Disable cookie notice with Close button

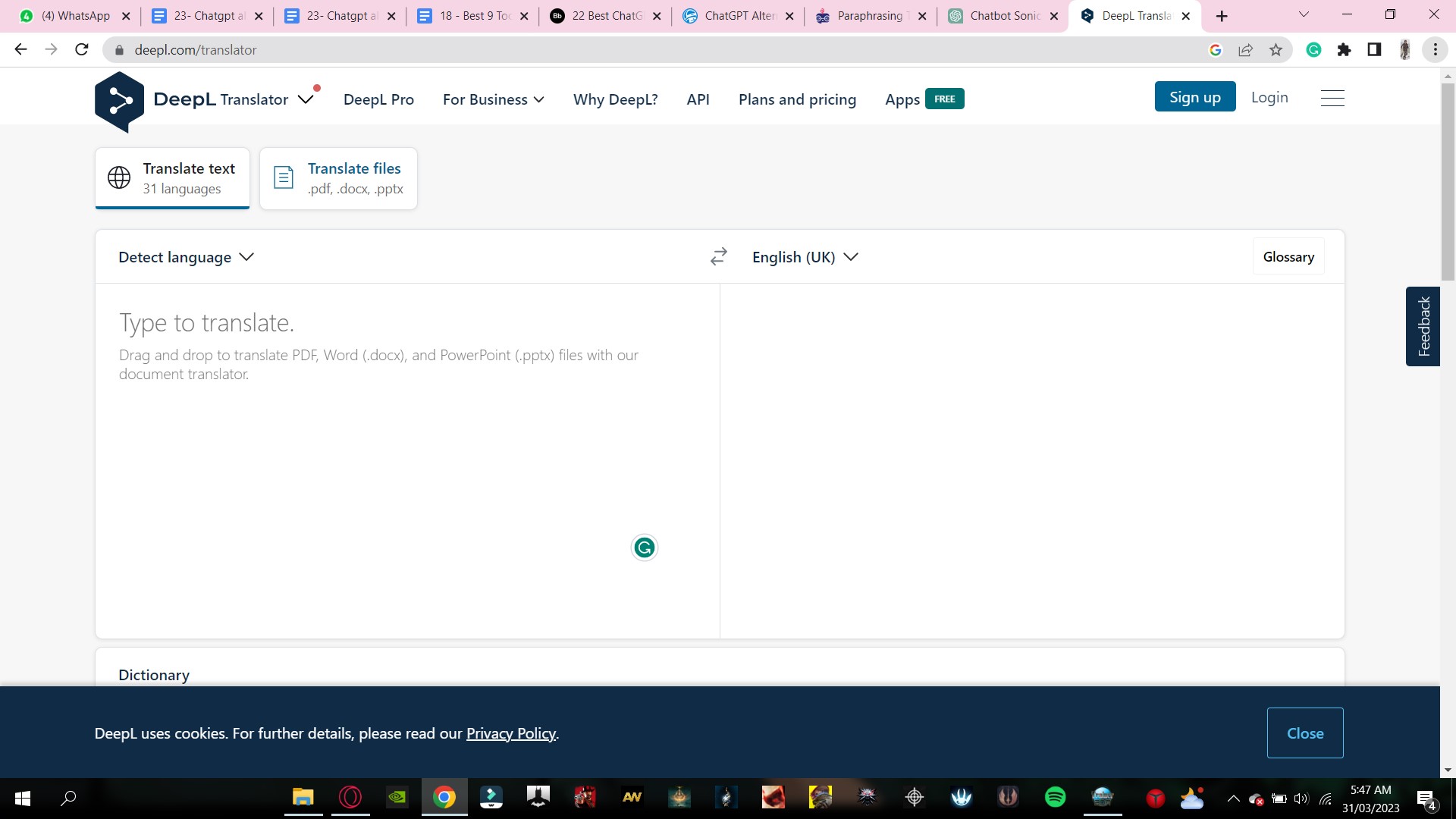(1305, 732)
